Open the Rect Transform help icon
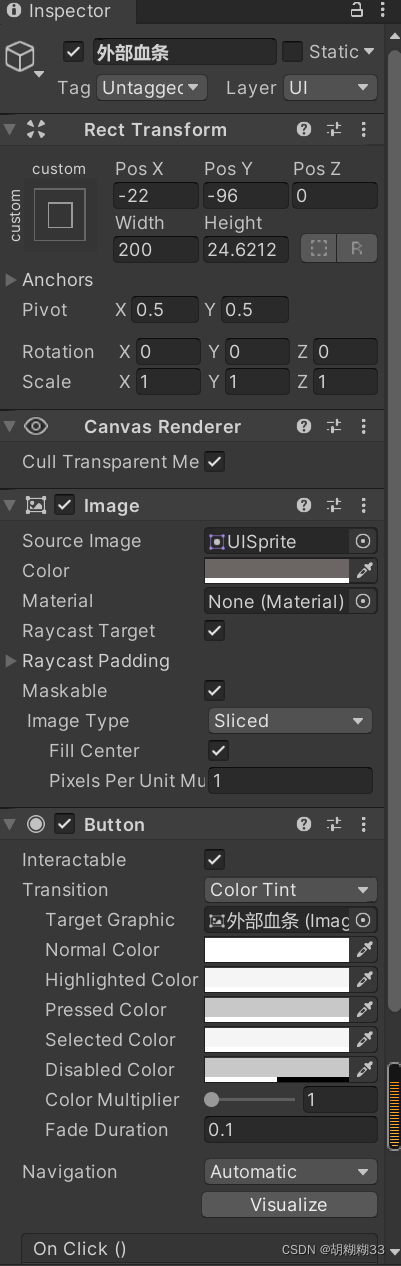 pyautogui.click(x=304, y=129)
